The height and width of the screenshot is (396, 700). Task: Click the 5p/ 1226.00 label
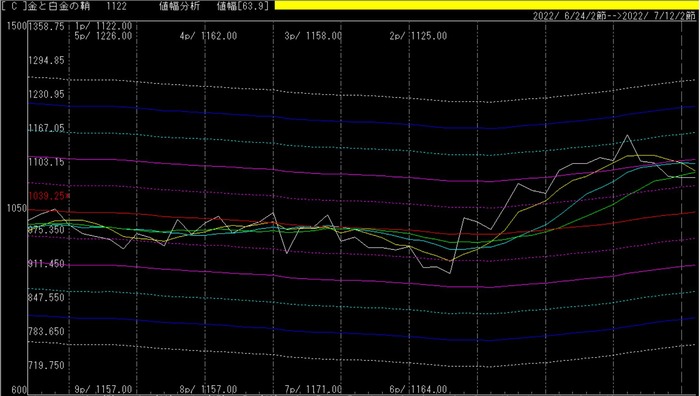(104, 36)
